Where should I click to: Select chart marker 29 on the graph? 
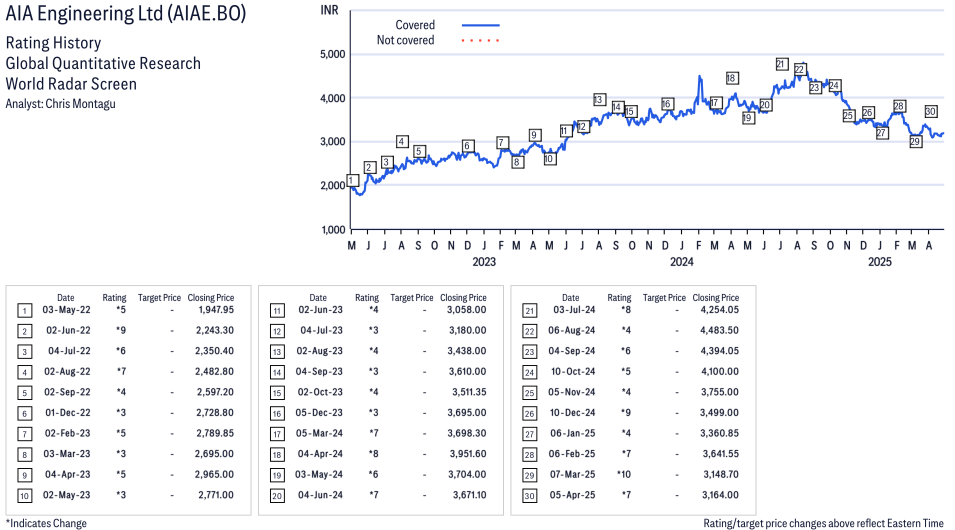pyautogui.click(x=915, y=142)
